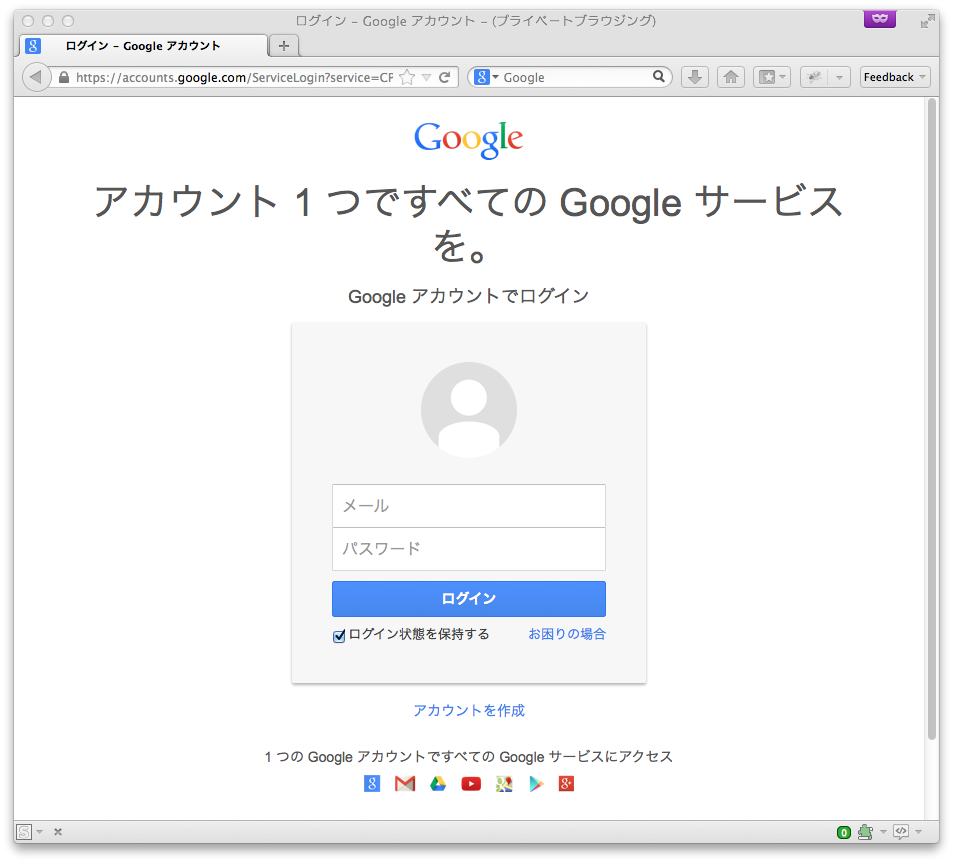This screenshot has width=953, height=863.
Task: Open the お困りの場合 help link
Action: 566,634
